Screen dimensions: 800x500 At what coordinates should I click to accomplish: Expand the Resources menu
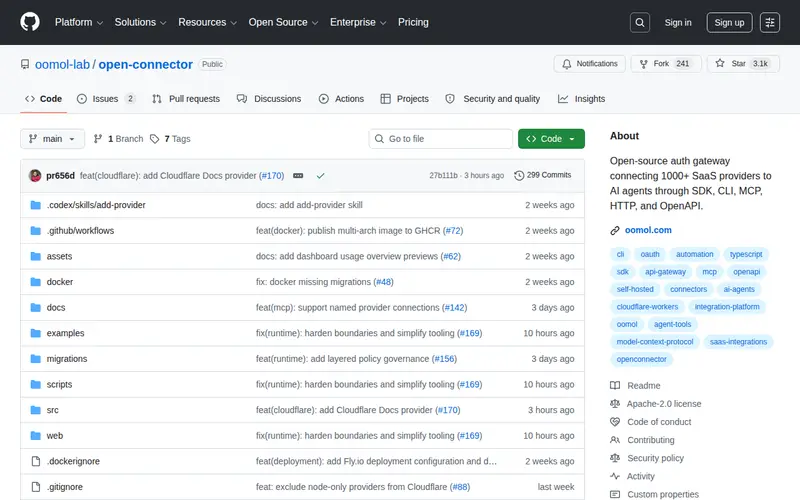tap(207, 22)
